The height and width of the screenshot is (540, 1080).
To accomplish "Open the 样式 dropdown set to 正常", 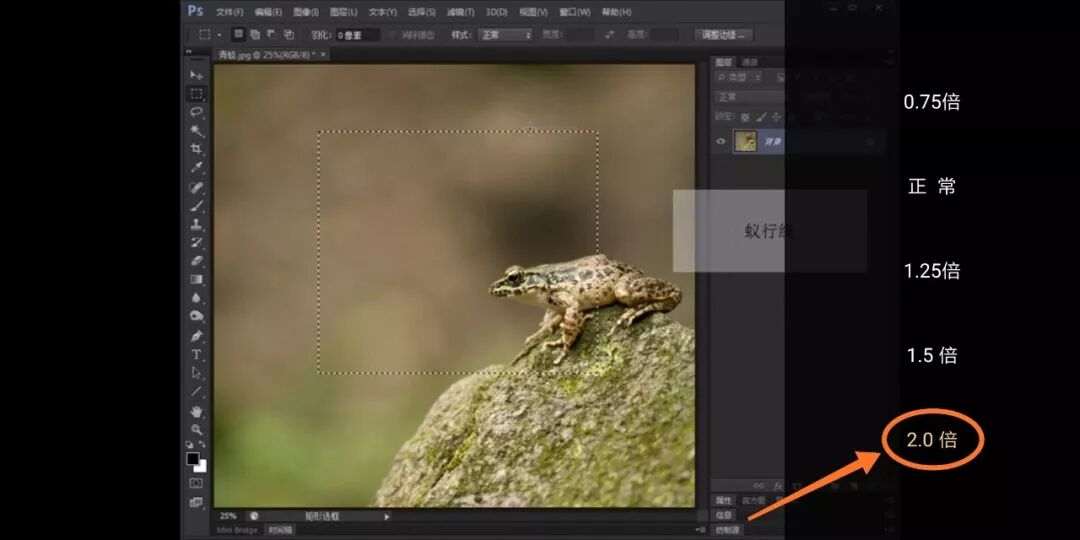I will click(x=505, y=35).
